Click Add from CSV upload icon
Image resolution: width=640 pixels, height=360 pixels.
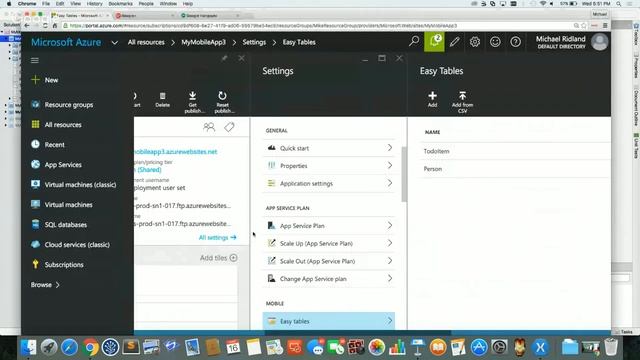462,96
